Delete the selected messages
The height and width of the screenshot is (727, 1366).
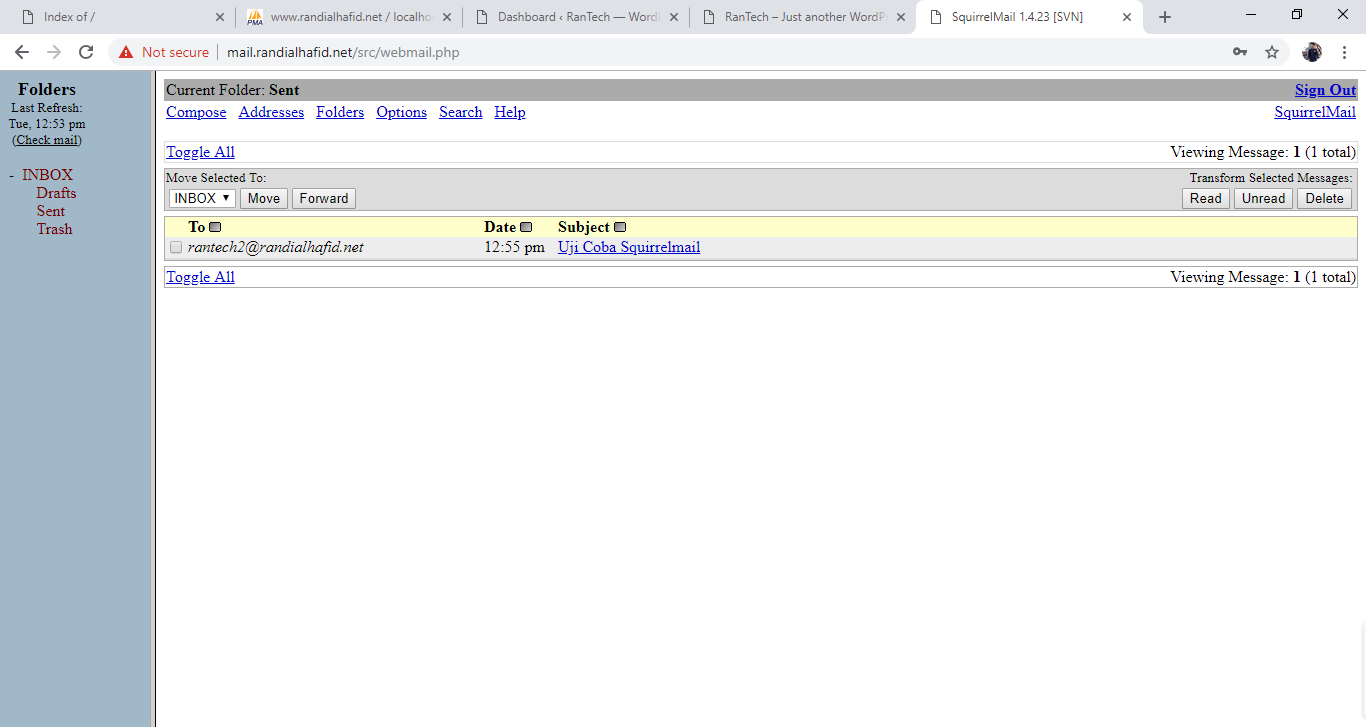[x=1325, y=198]
